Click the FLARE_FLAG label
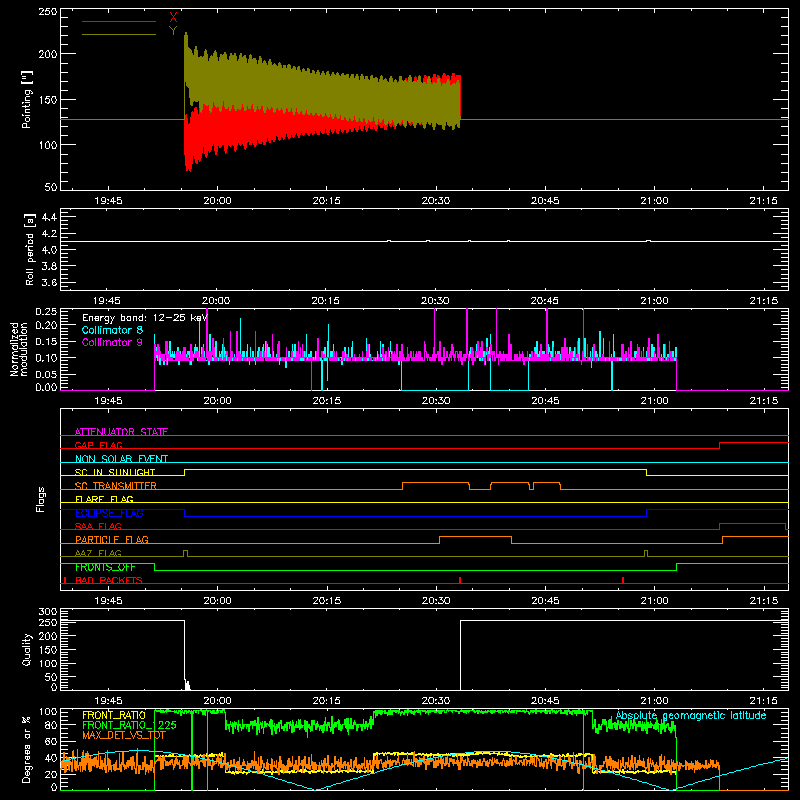 tap(104, 499)
